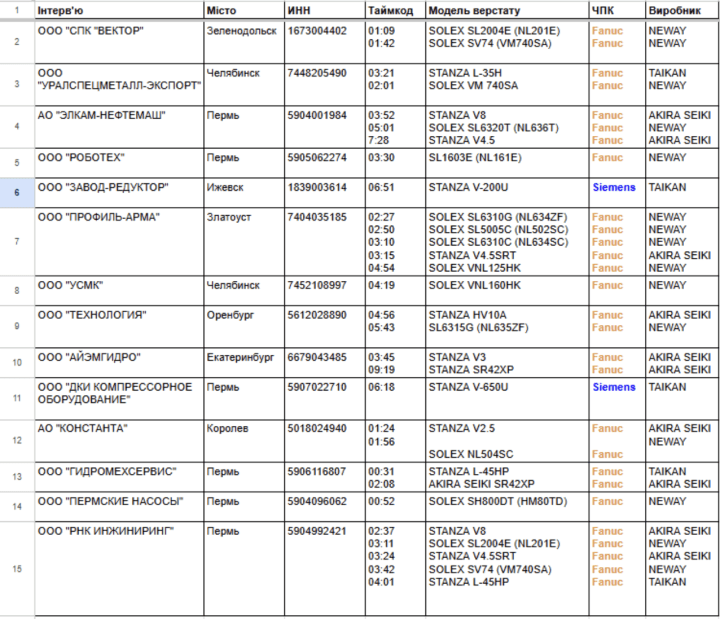Screen dimensions: 720x619
Task: Click city cell Оренбург
Action: [244, 326]
